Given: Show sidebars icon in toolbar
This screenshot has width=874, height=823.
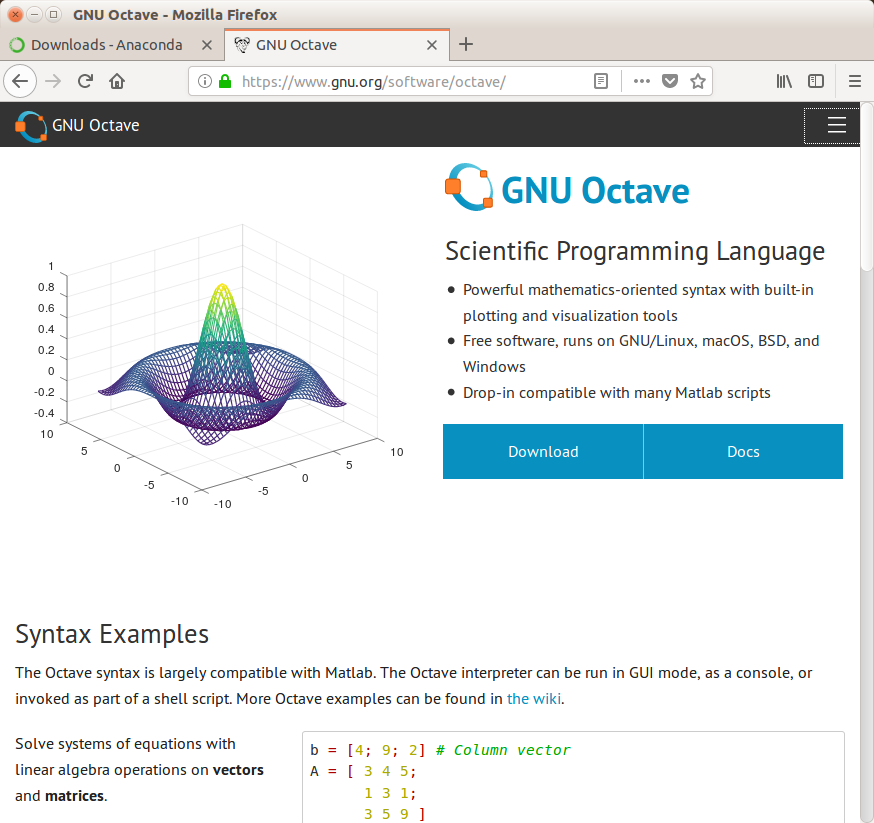Looking at the screenshot, I should pos(816,81).
